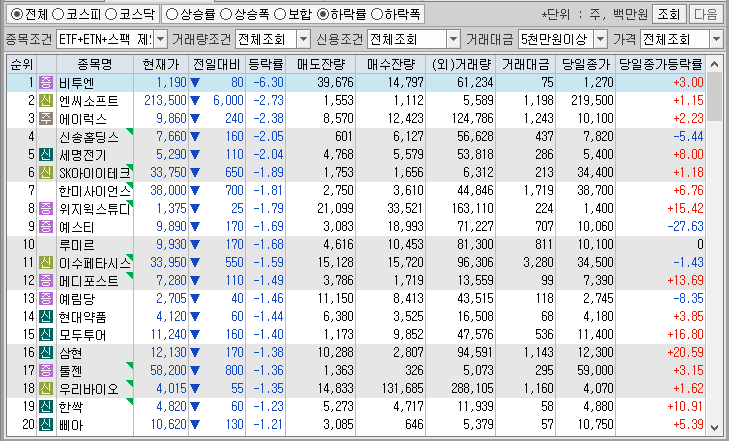Select the 에이럭스 stock name
Image resolution: width=729 pixels, height=441 pixels.
(83, 118)
